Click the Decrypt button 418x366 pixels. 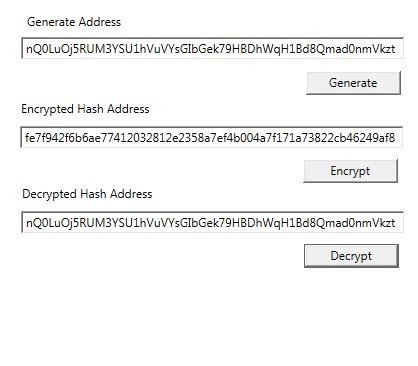click(x=351, y=256)
